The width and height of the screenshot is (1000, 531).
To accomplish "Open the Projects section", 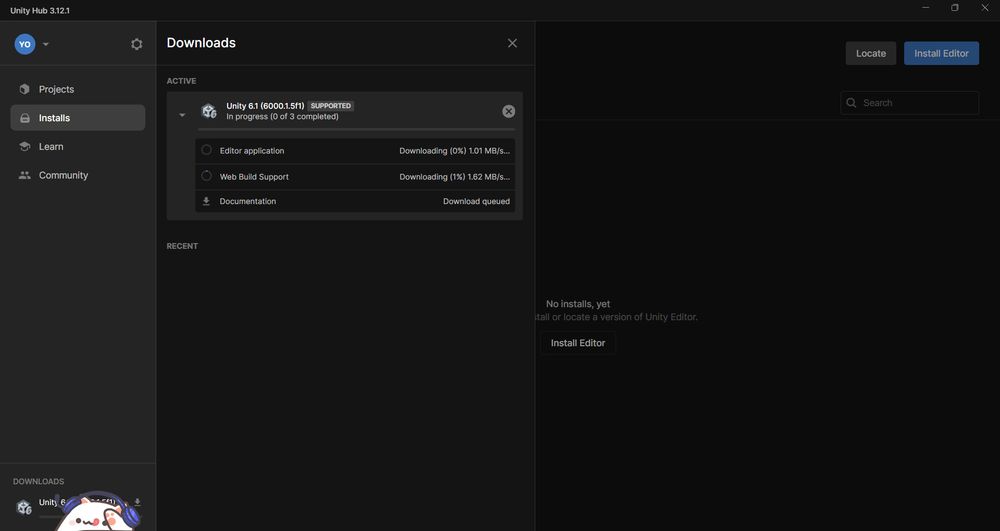I will (77, 89).
